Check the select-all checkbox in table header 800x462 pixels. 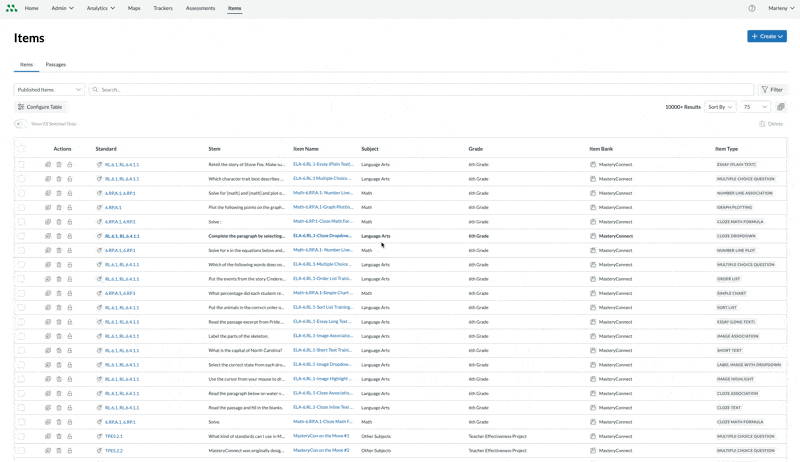pyautogui.click(x=21, y=148)
